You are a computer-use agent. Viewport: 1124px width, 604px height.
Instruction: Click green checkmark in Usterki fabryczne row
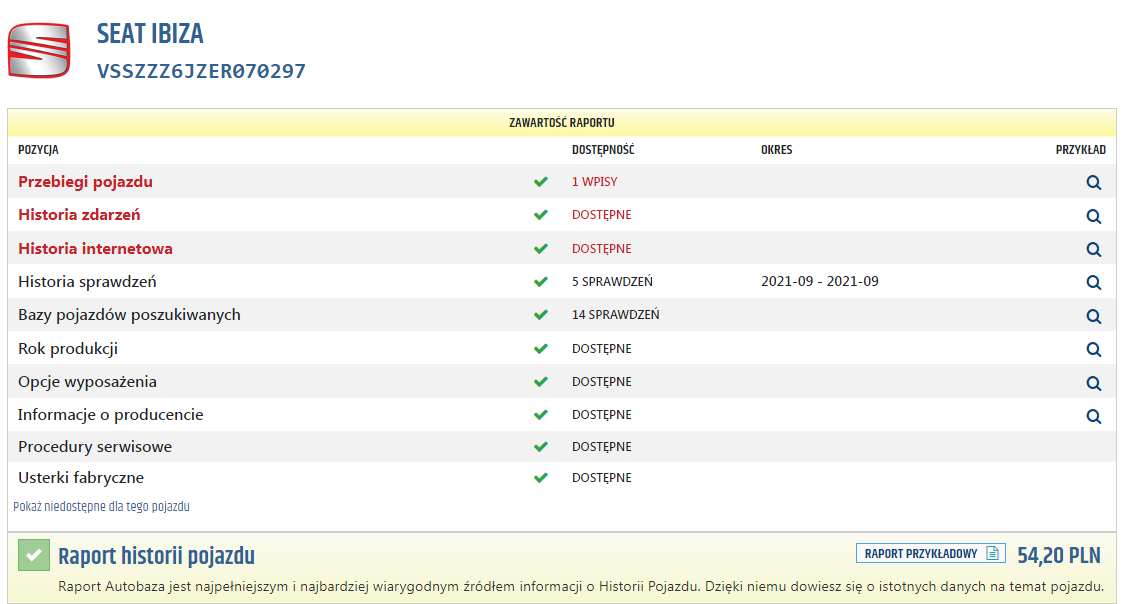(x=541, y=478)
